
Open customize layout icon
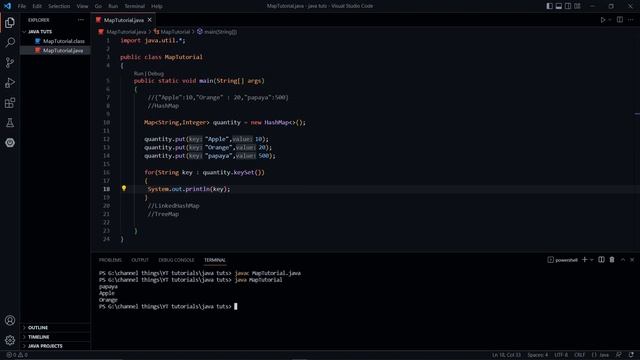(x=577, y=6)
